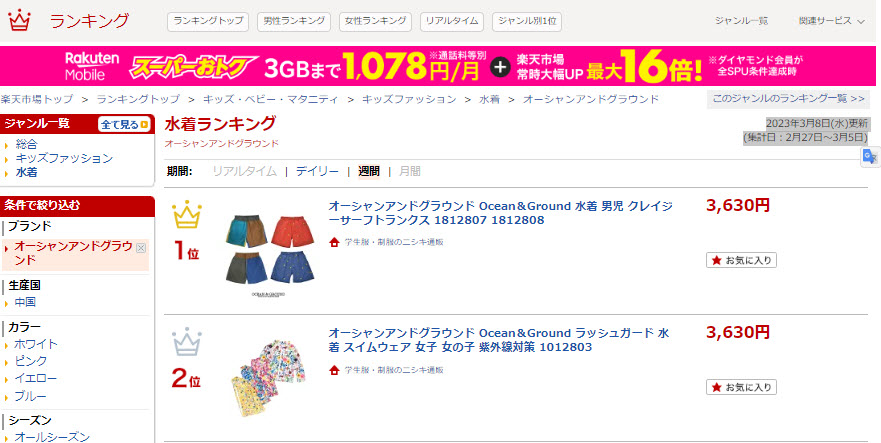Click the Rakuten Mobile banner

click(x=438, y=66)
